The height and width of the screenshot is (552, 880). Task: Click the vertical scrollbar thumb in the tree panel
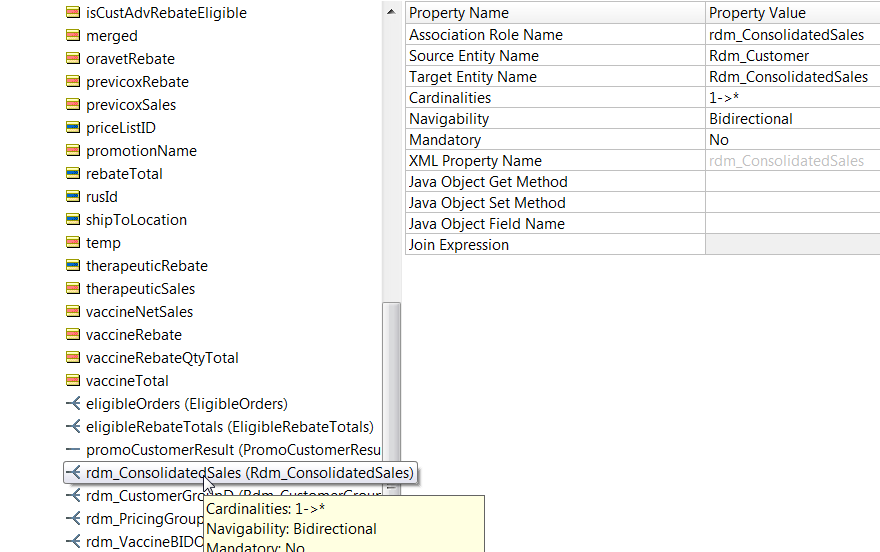(391, 394)
